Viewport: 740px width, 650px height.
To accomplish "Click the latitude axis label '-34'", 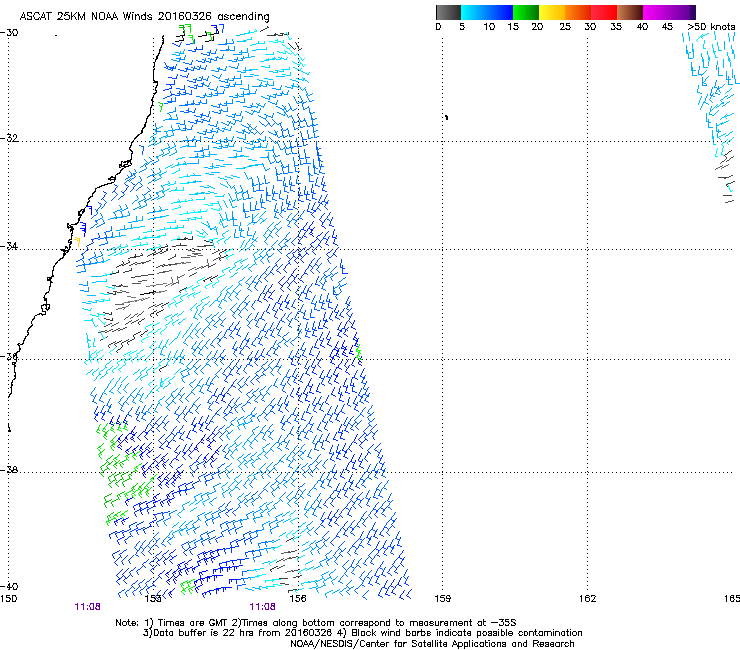I will 9,246.
